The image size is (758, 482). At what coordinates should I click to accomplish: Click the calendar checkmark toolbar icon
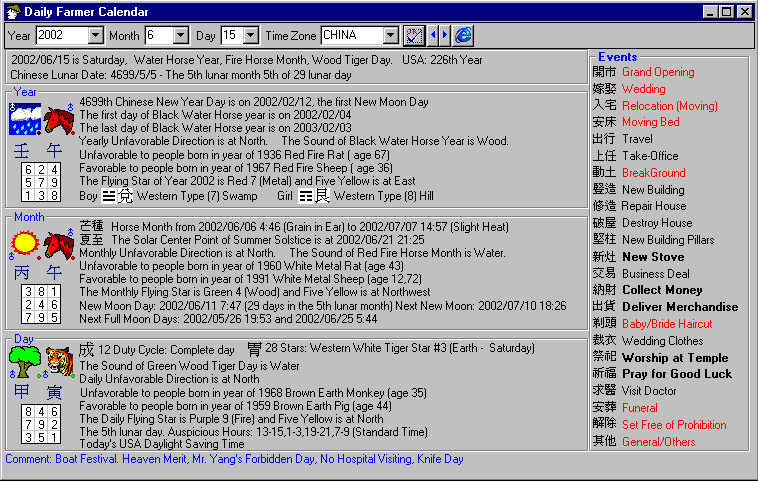pyautogui.click(x=414, y=36)
